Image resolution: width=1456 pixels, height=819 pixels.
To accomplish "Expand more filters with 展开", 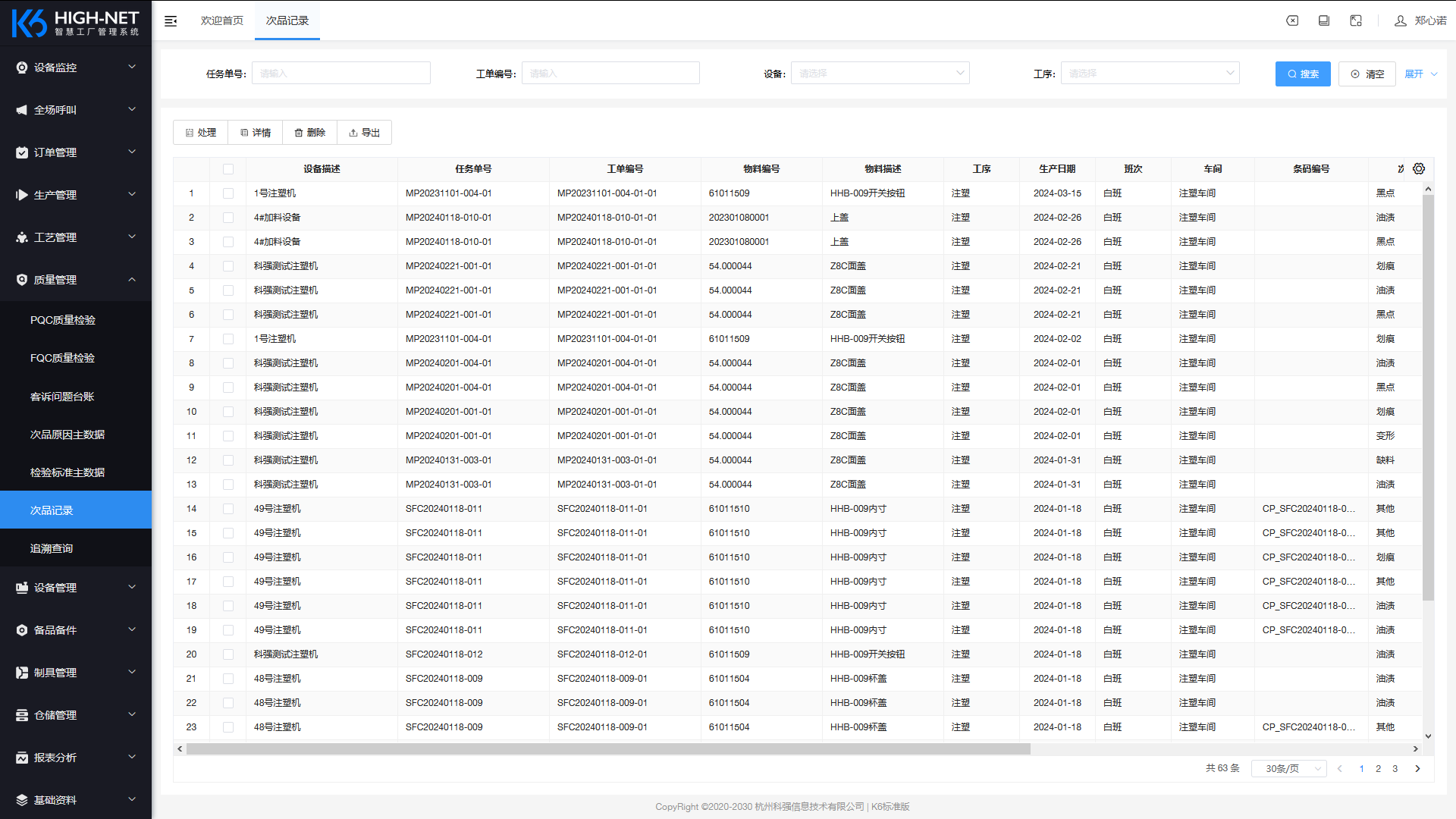I will click(x=1420, y=74).
